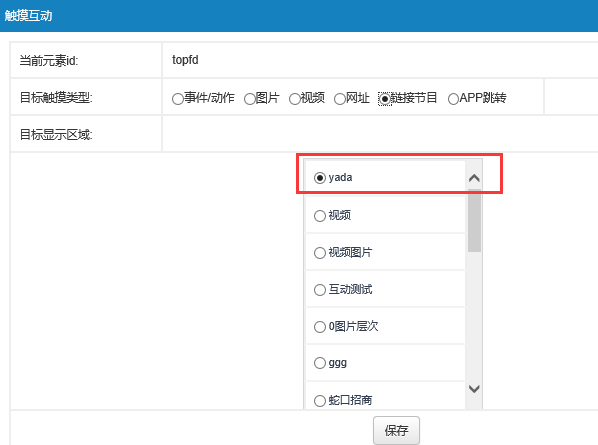Viewport: 598px width, 445px height.
Task: Click the topfd element id value
Action: coord(185,60)
